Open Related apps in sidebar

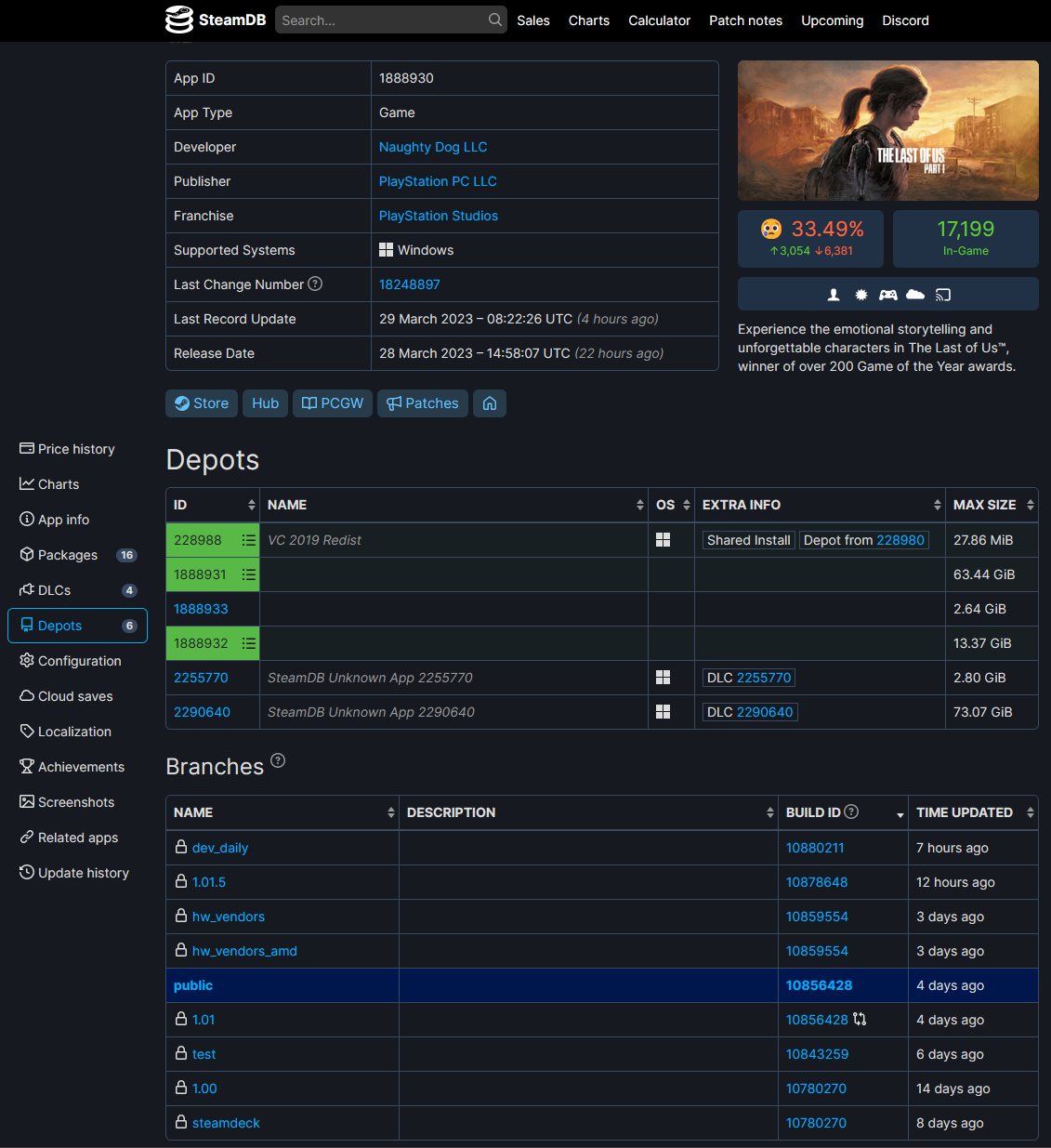(x=77, y=838)
